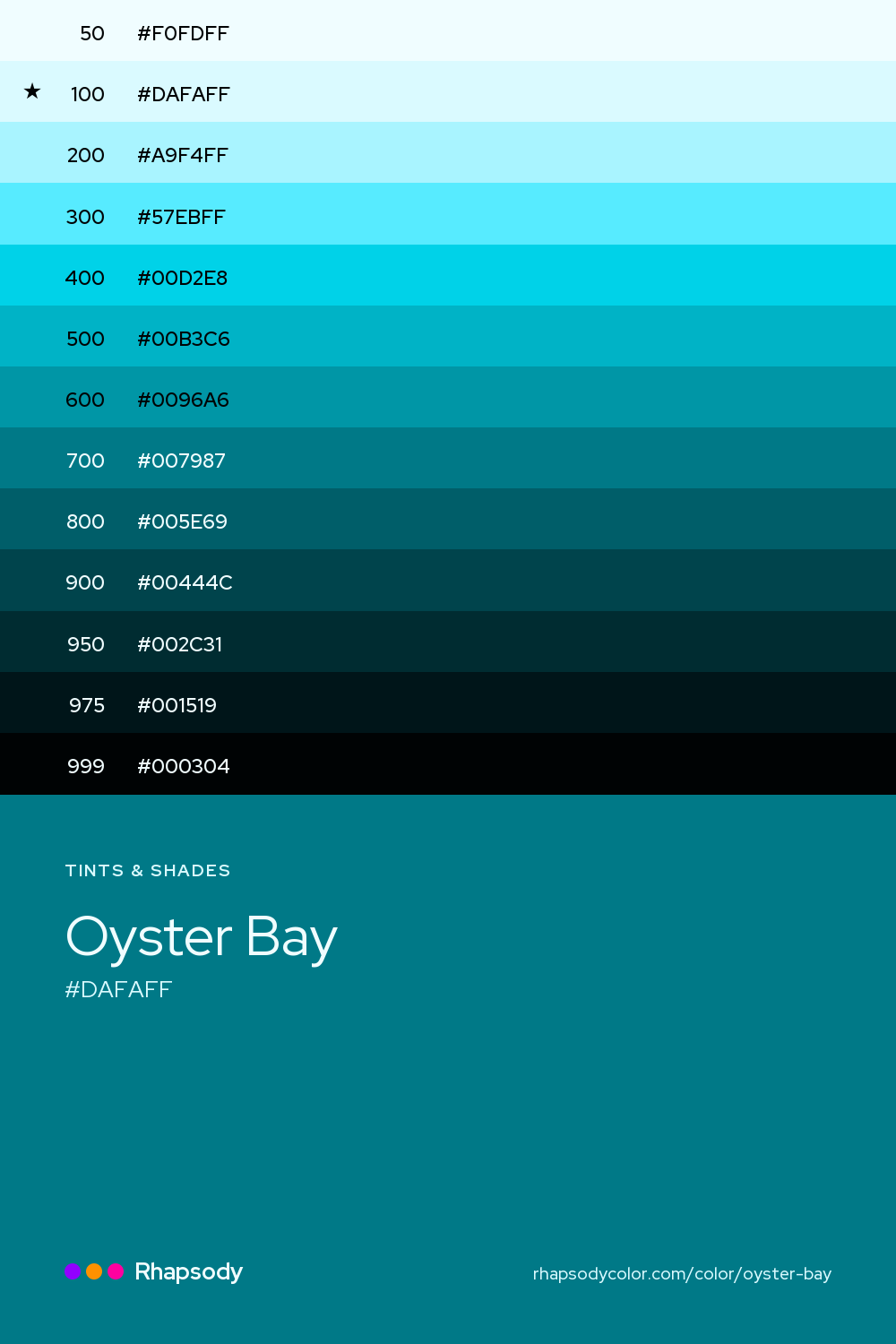Select the #000304 color band

448,764
